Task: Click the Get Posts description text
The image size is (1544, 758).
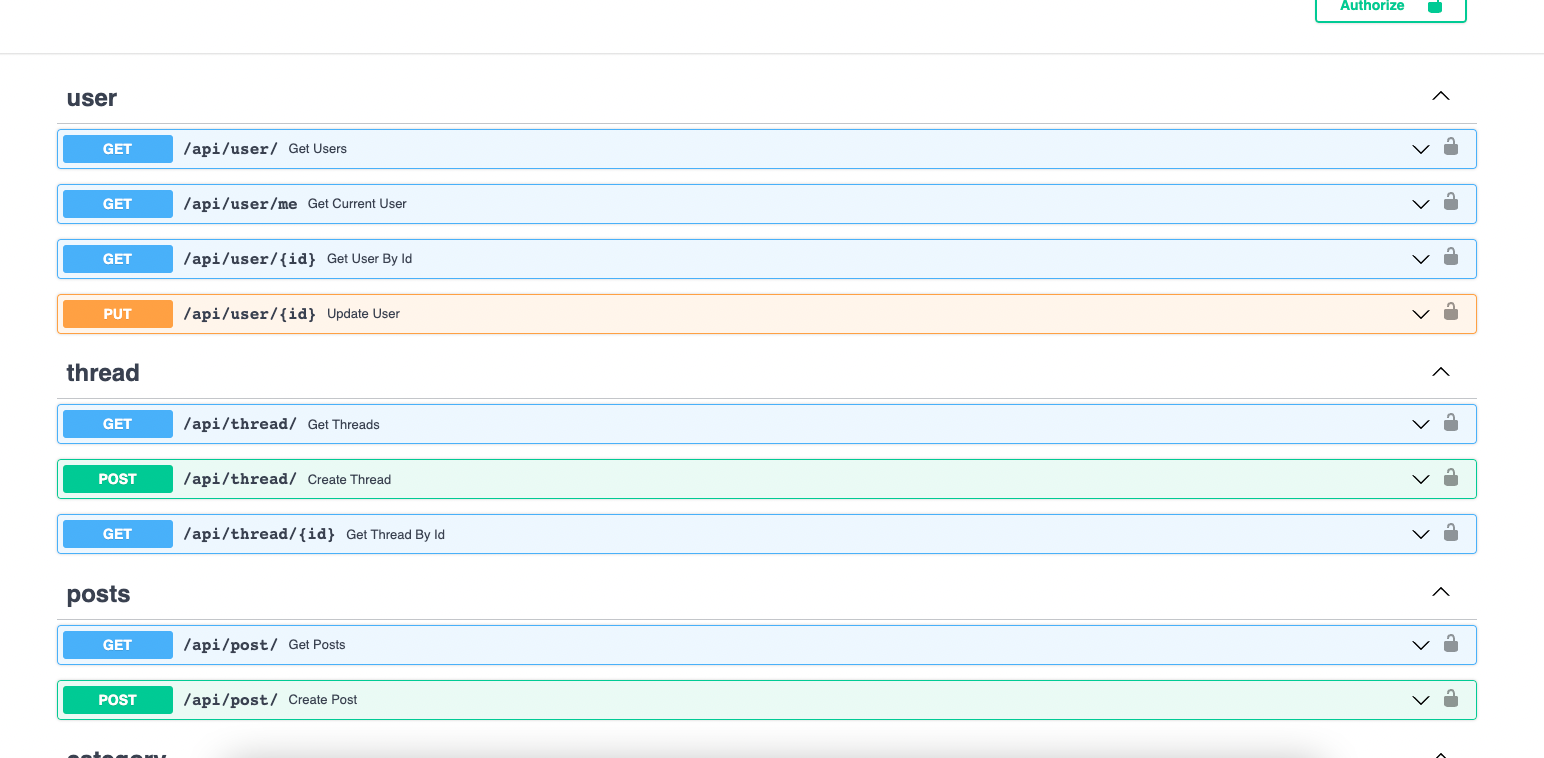Action: coord(317,645)
